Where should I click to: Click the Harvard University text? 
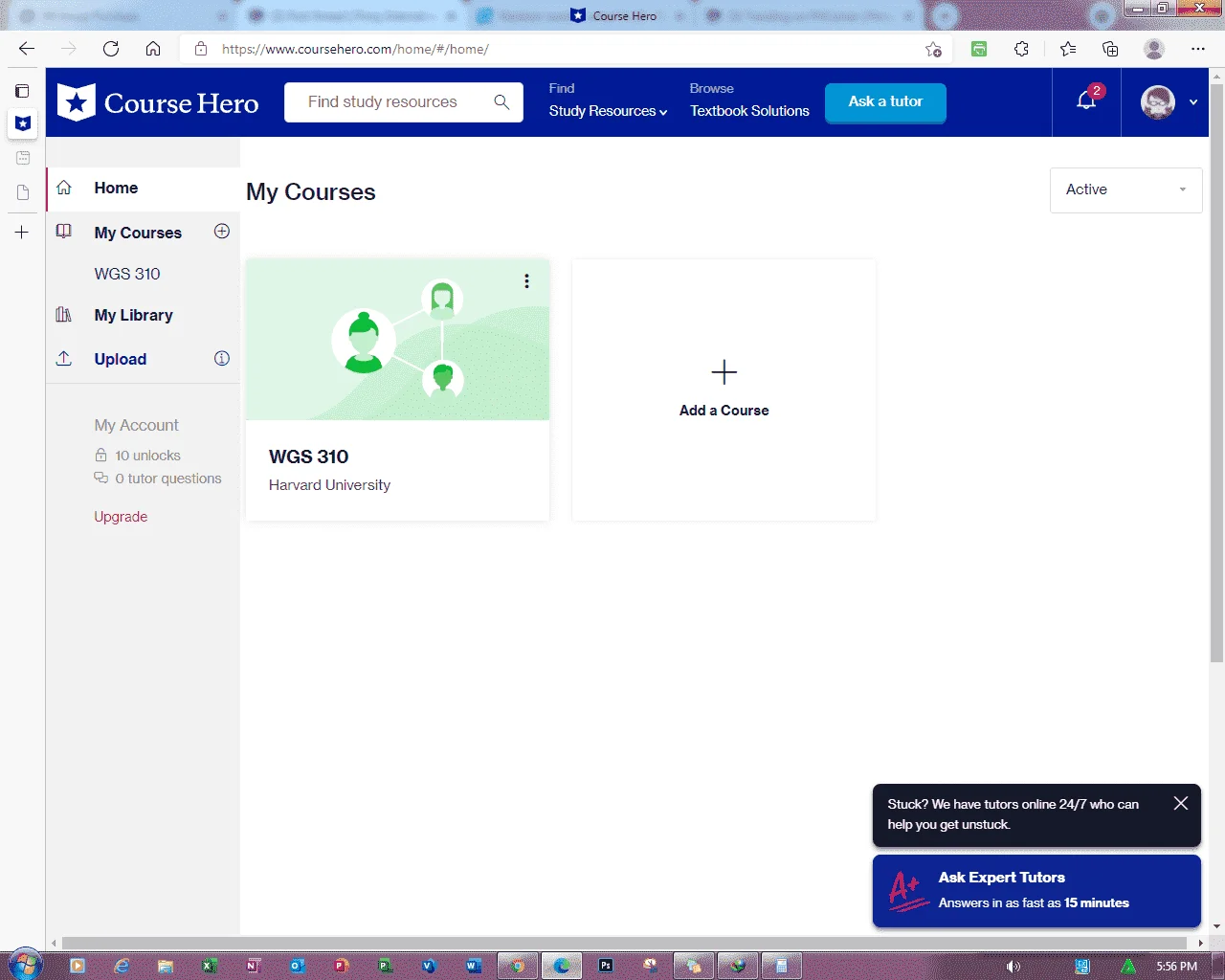tap(329, 485)
